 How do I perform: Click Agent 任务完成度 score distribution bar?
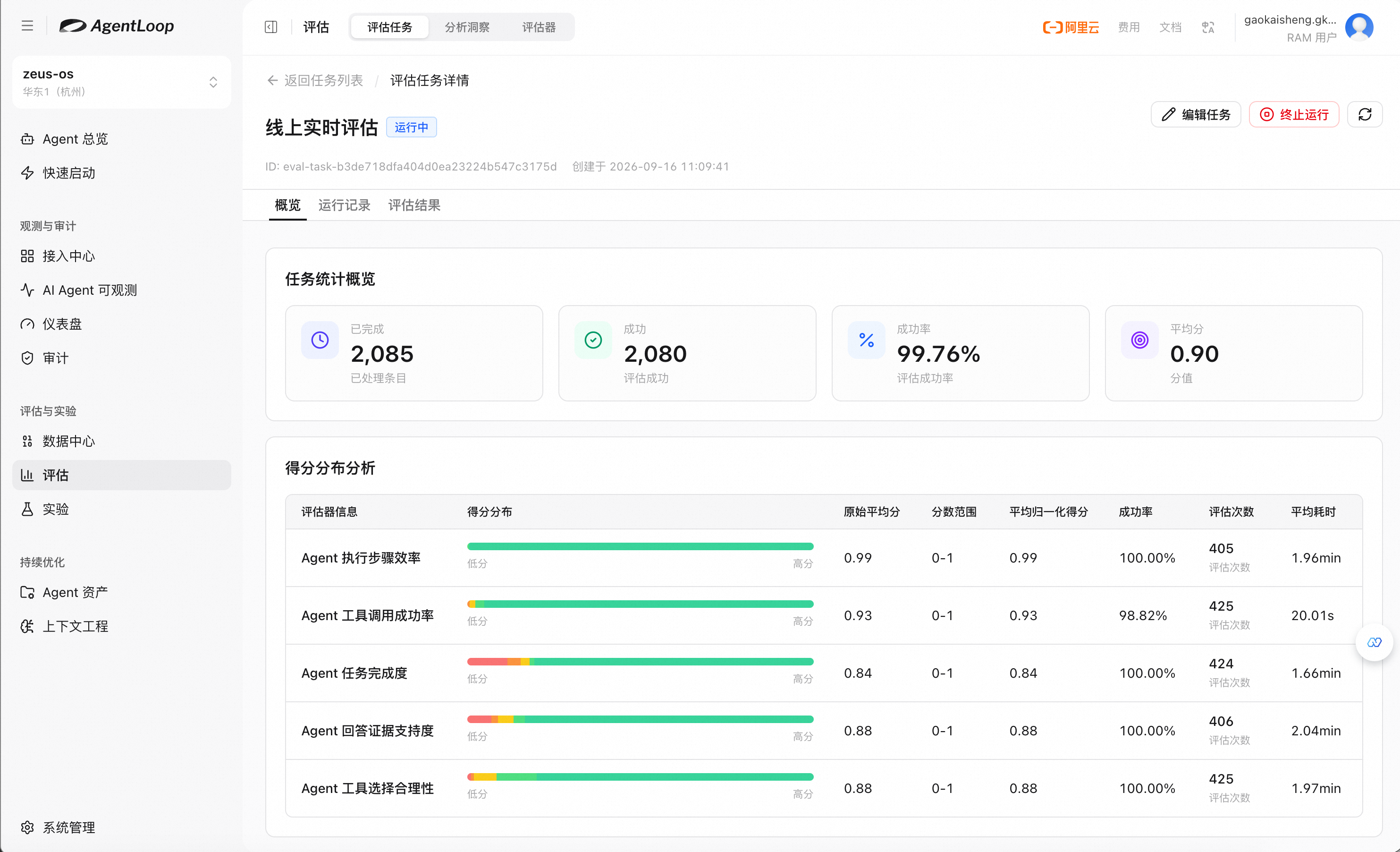641,662
